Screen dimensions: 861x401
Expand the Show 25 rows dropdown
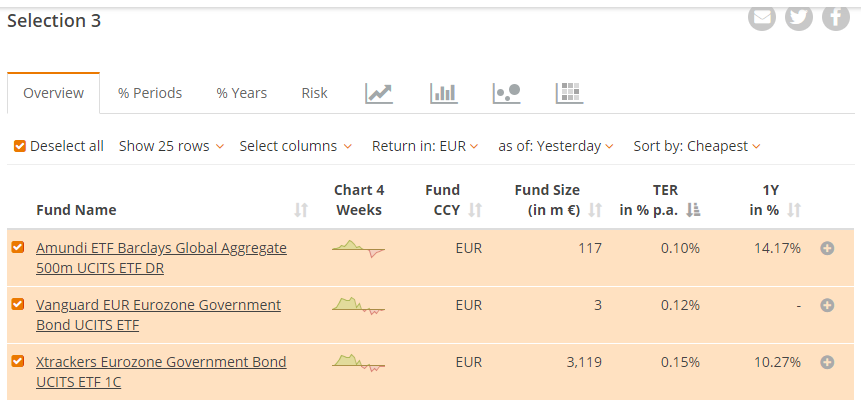pos(171,146)
